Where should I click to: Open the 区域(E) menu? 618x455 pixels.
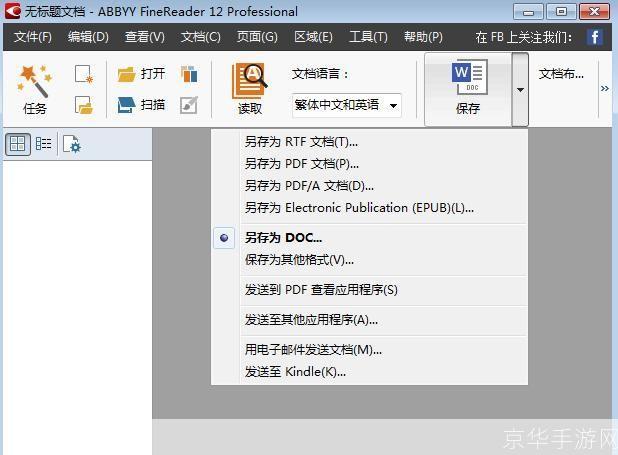[x=313, y=37]
